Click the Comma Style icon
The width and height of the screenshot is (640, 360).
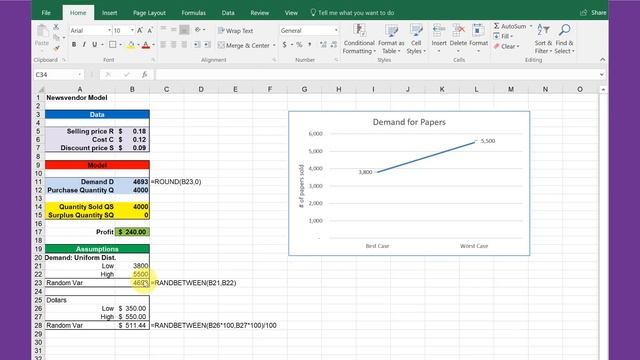point(310,45)
